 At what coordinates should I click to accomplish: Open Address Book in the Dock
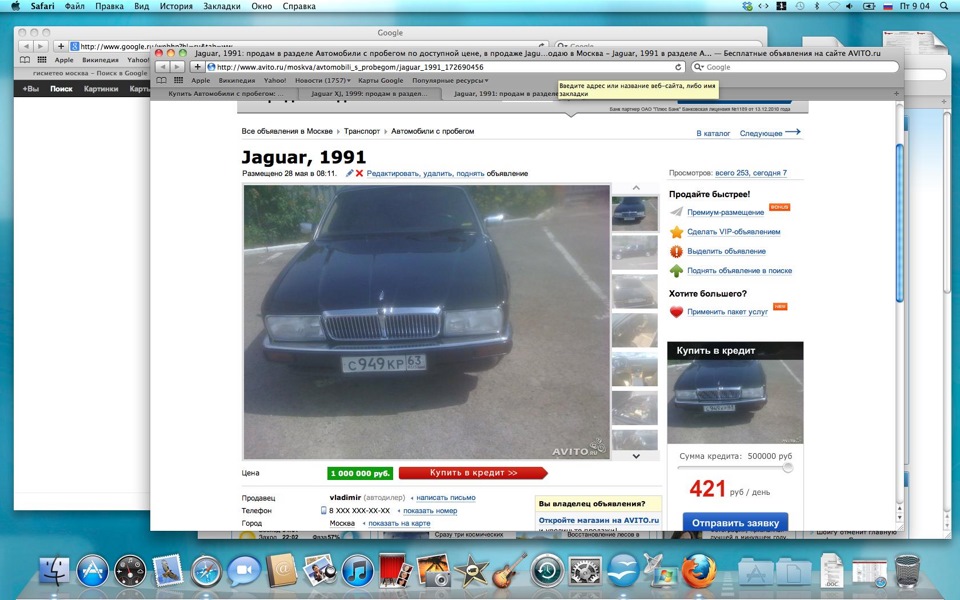(x=281, y=570)
